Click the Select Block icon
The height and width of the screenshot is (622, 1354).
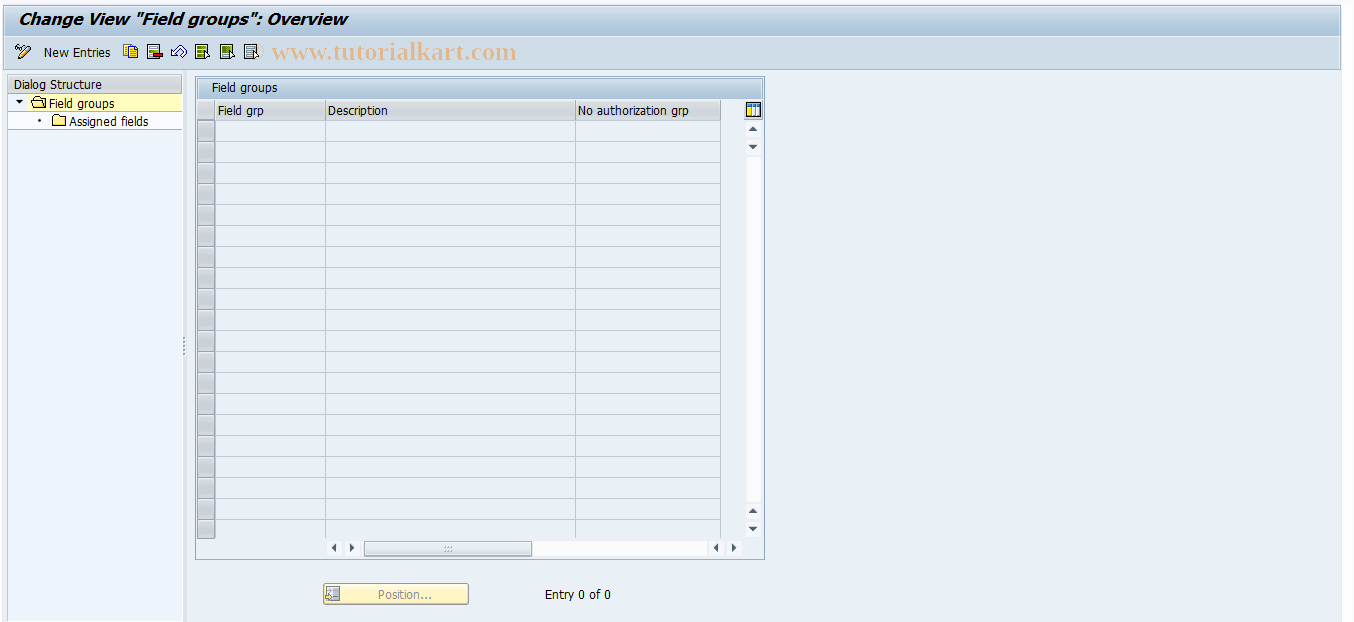(227, 52)
